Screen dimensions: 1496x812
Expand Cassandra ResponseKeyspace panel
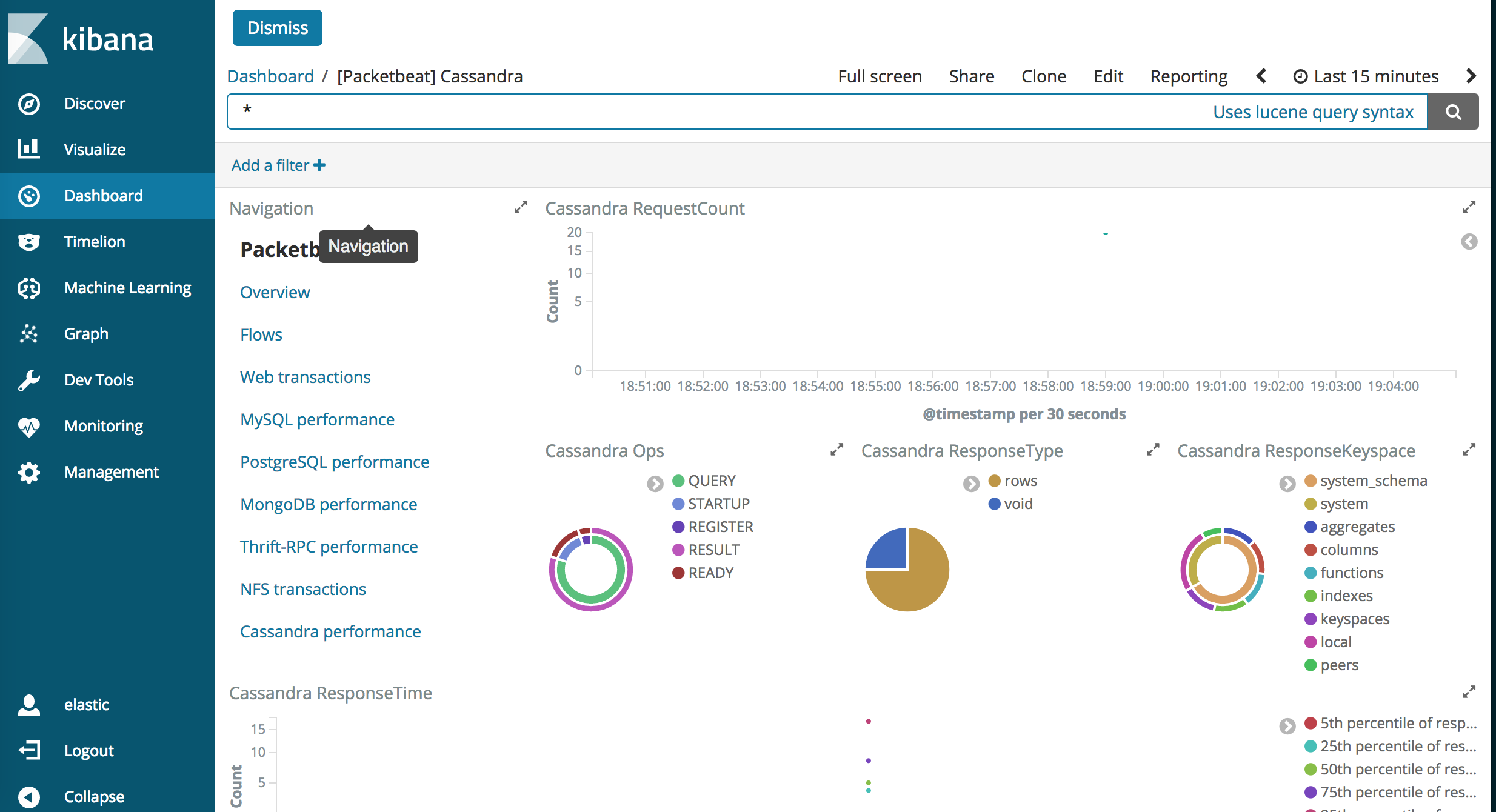pos(1469,450)
